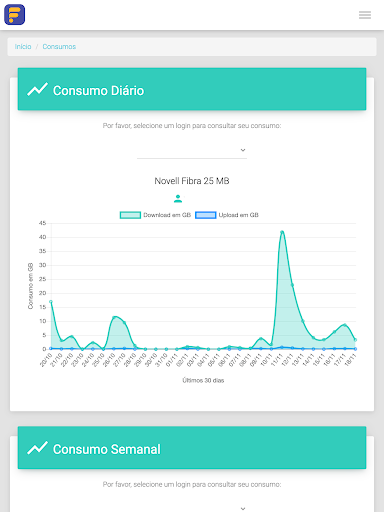Click the daily login select field
The width and height of the screenshot is (384, 512).
point(192,150)
